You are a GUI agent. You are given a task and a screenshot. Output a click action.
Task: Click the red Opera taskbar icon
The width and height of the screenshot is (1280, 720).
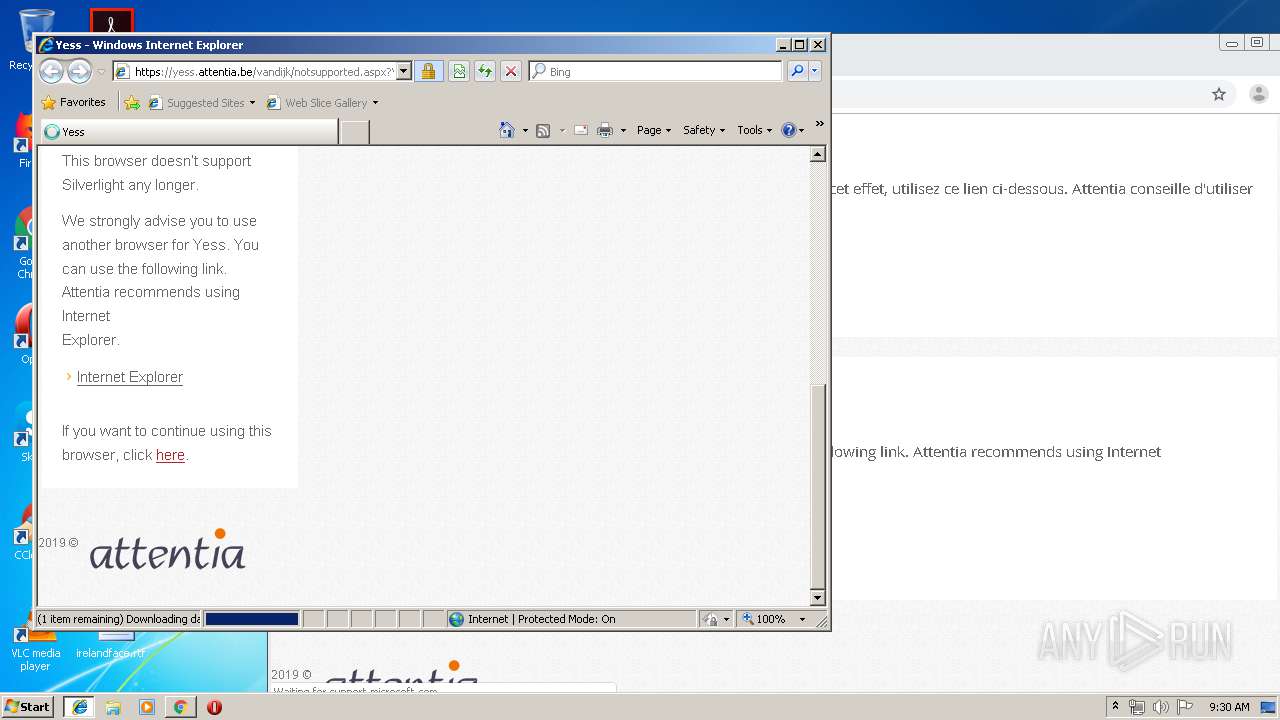214,707
